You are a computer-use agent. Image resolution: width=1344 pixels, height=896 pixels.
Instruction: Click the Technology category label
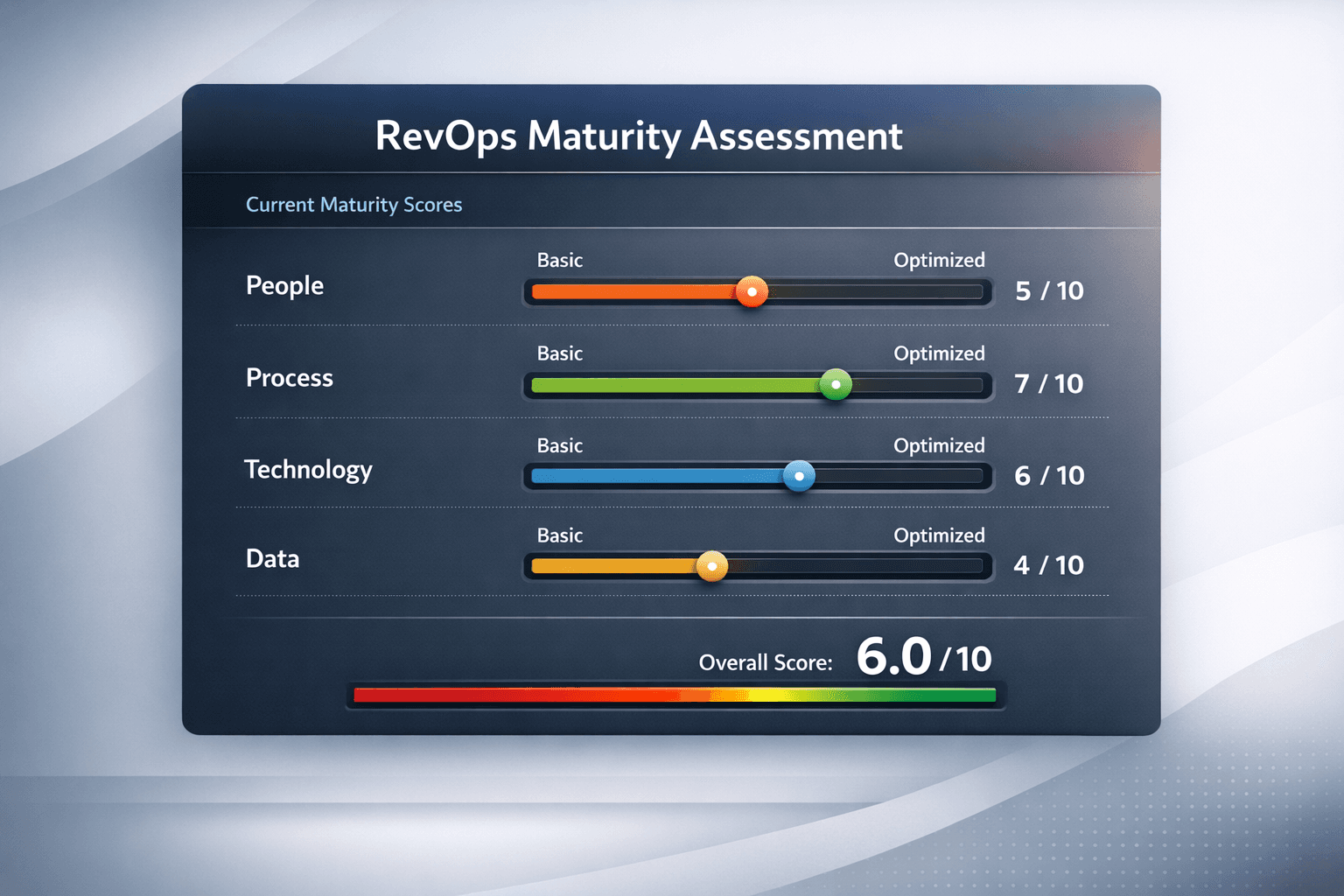pos(308,470)
